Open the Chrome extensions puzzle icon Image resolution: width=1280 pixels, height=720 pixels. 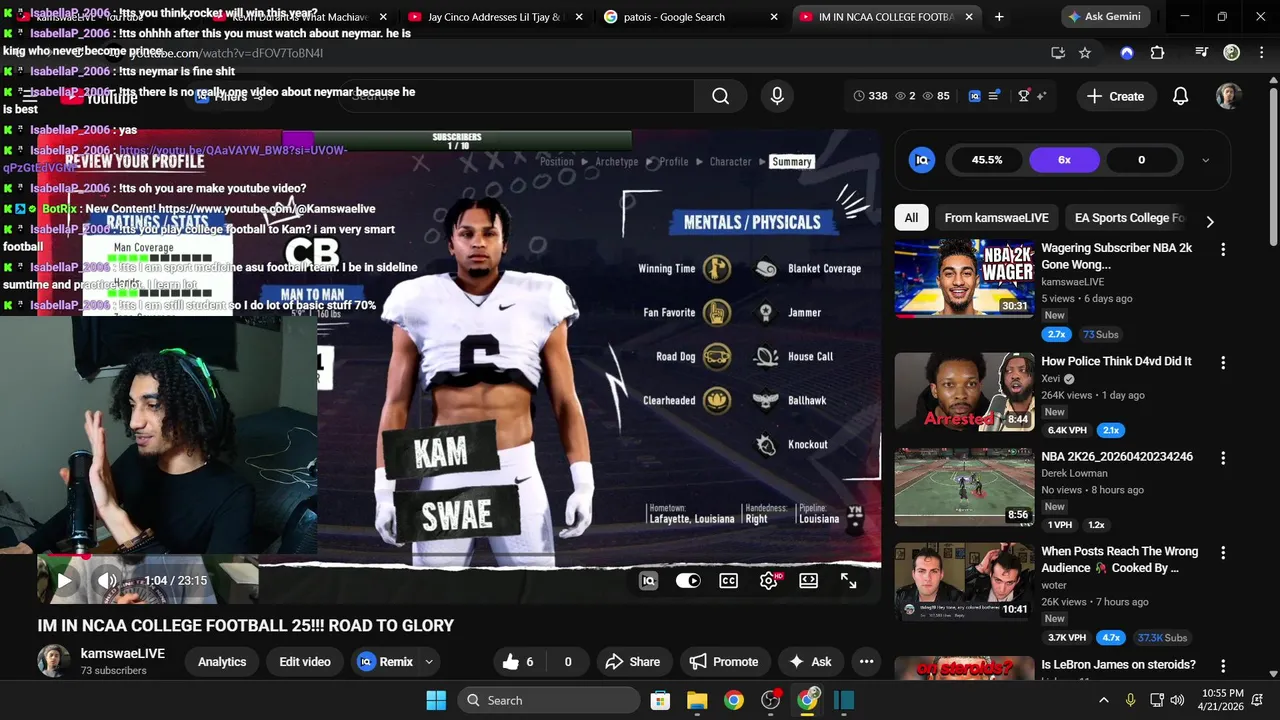(x=1157, y=53)
